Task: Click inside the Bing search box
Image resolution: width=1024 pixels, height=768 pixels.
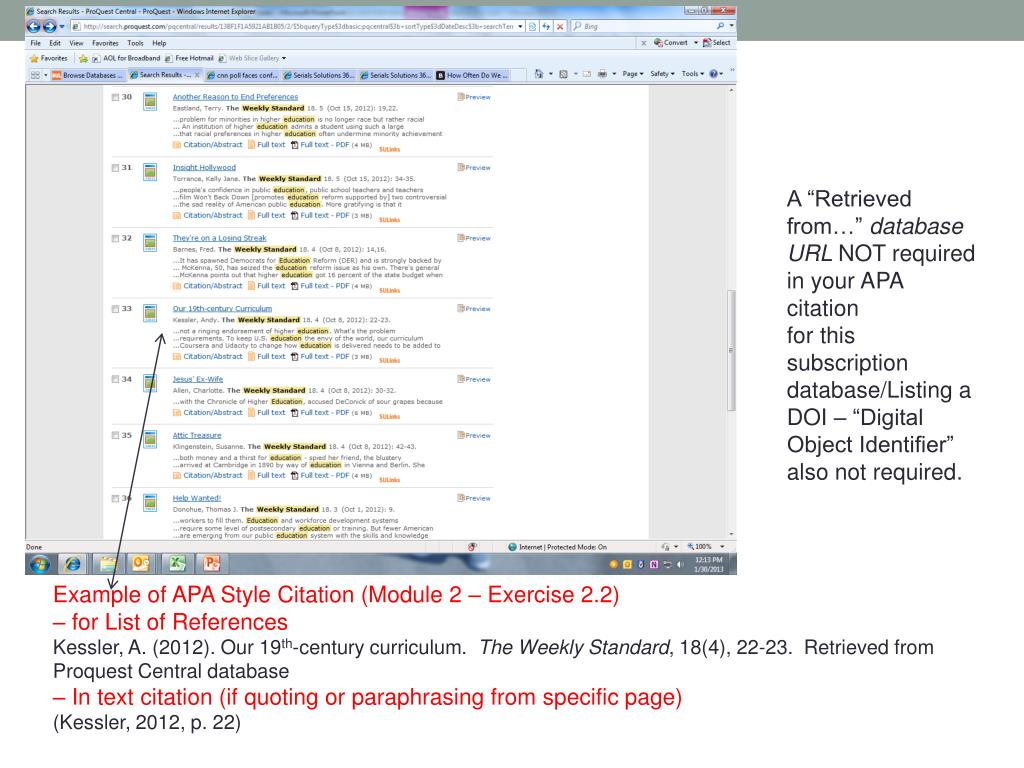Action: click(x=643, y=26)
